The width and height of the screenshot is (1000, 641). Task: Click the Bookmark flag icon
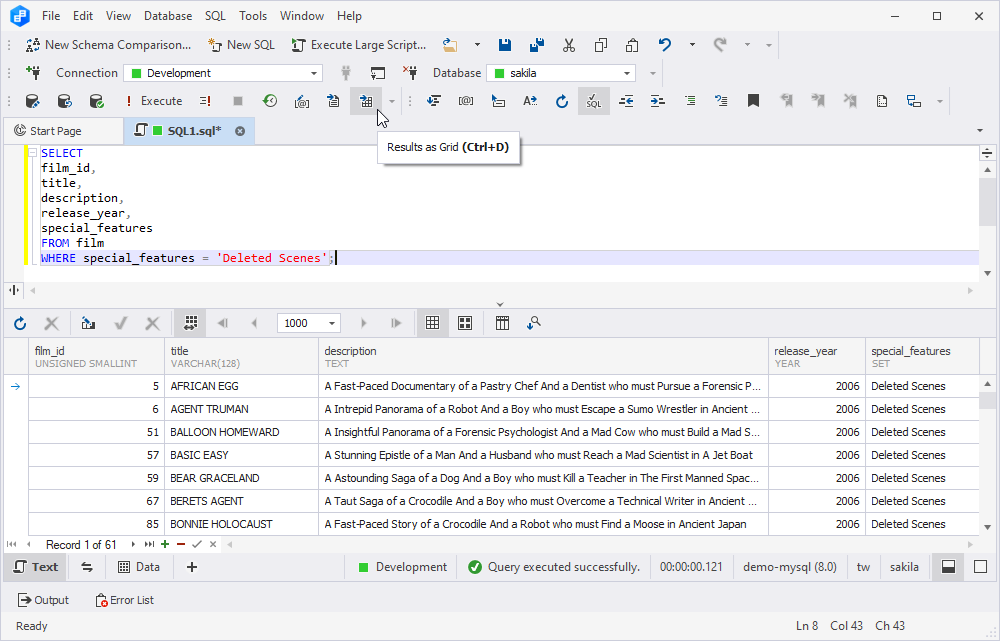click(x=753, y=101)
